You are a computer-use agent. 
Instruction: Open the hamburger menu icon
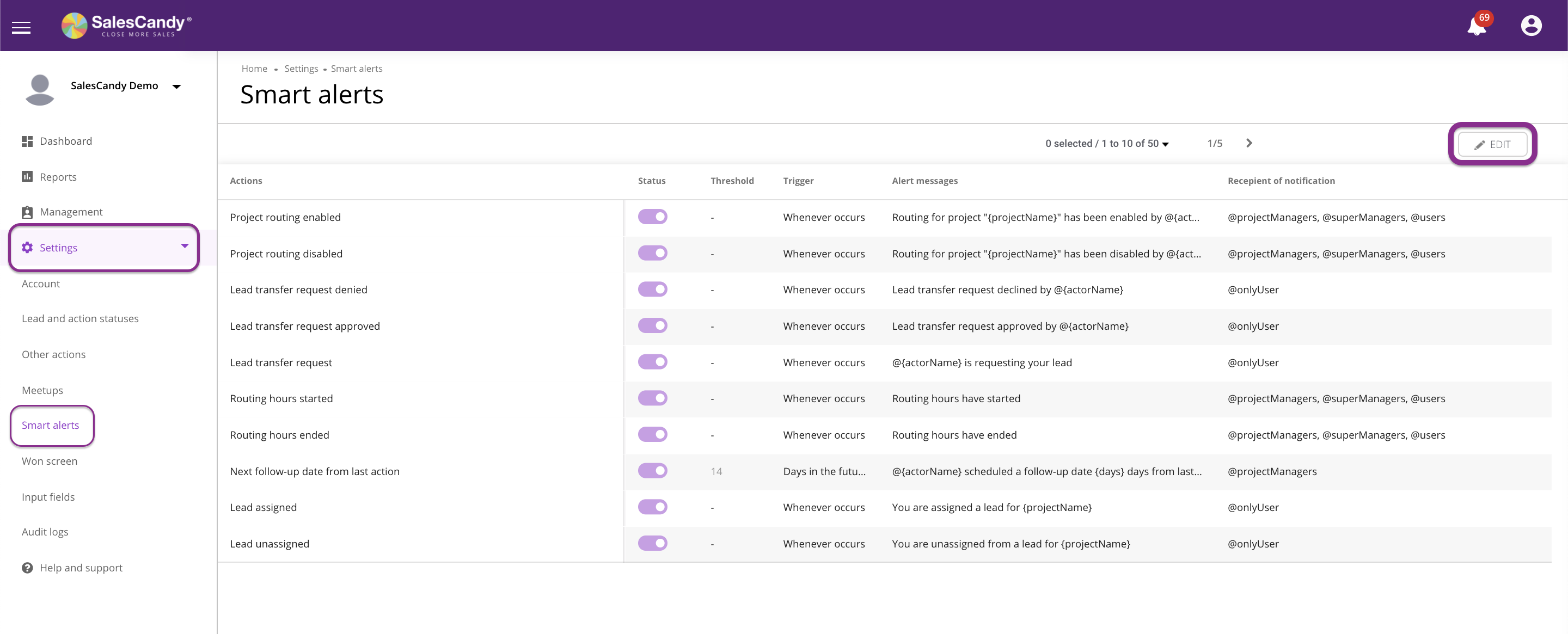coord(21,27)
